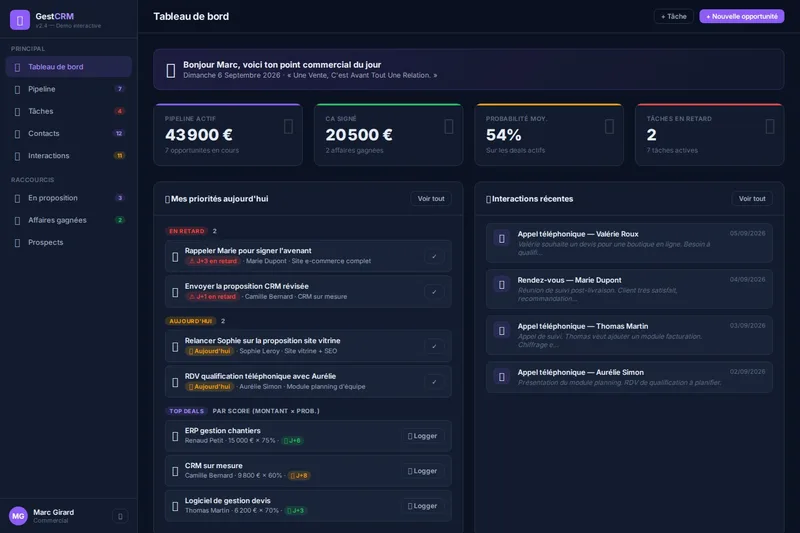Click Aujourd'hui badge under Relancer Sophie
This screenshot has height=533, width=800.
209,351
